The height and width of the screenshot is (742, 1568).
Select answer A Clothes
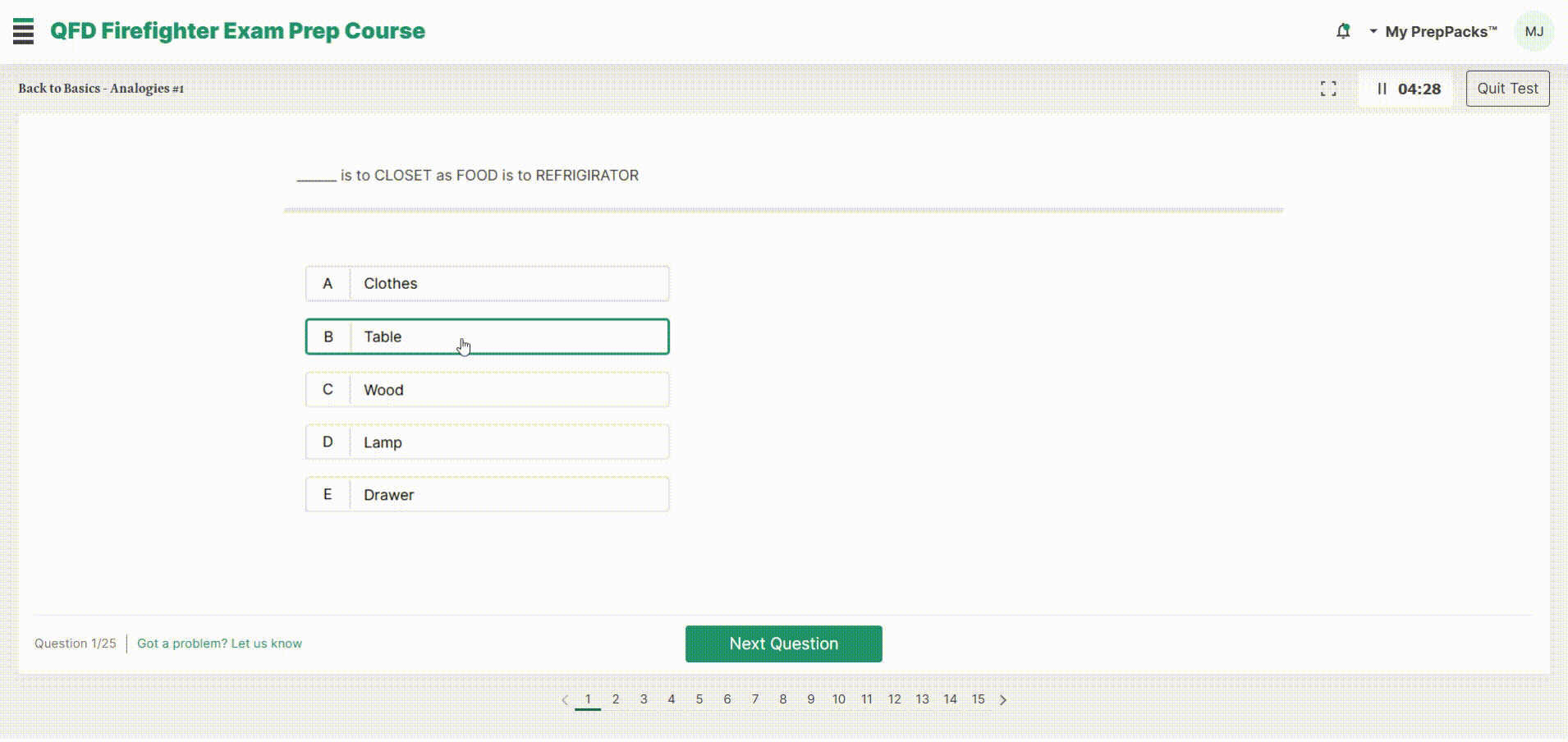tap(488, 283)
